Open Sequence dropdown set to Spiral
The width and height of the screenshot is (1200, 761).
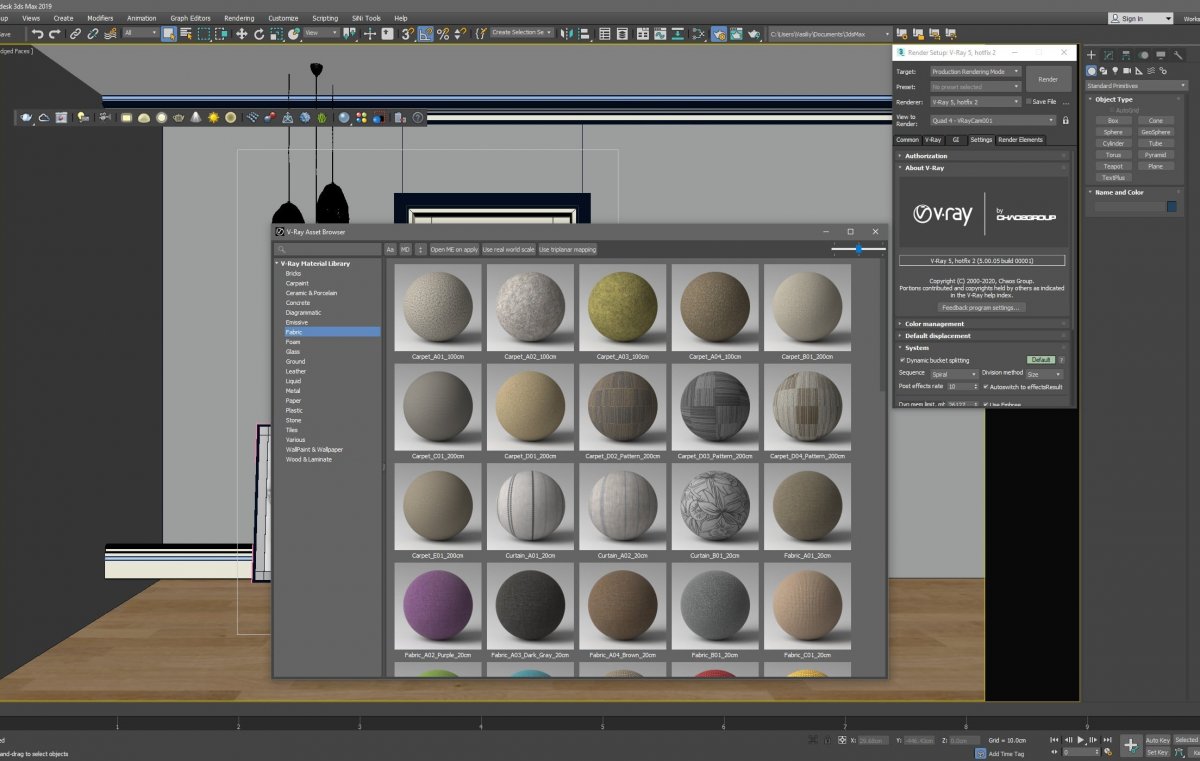point(953,374)
